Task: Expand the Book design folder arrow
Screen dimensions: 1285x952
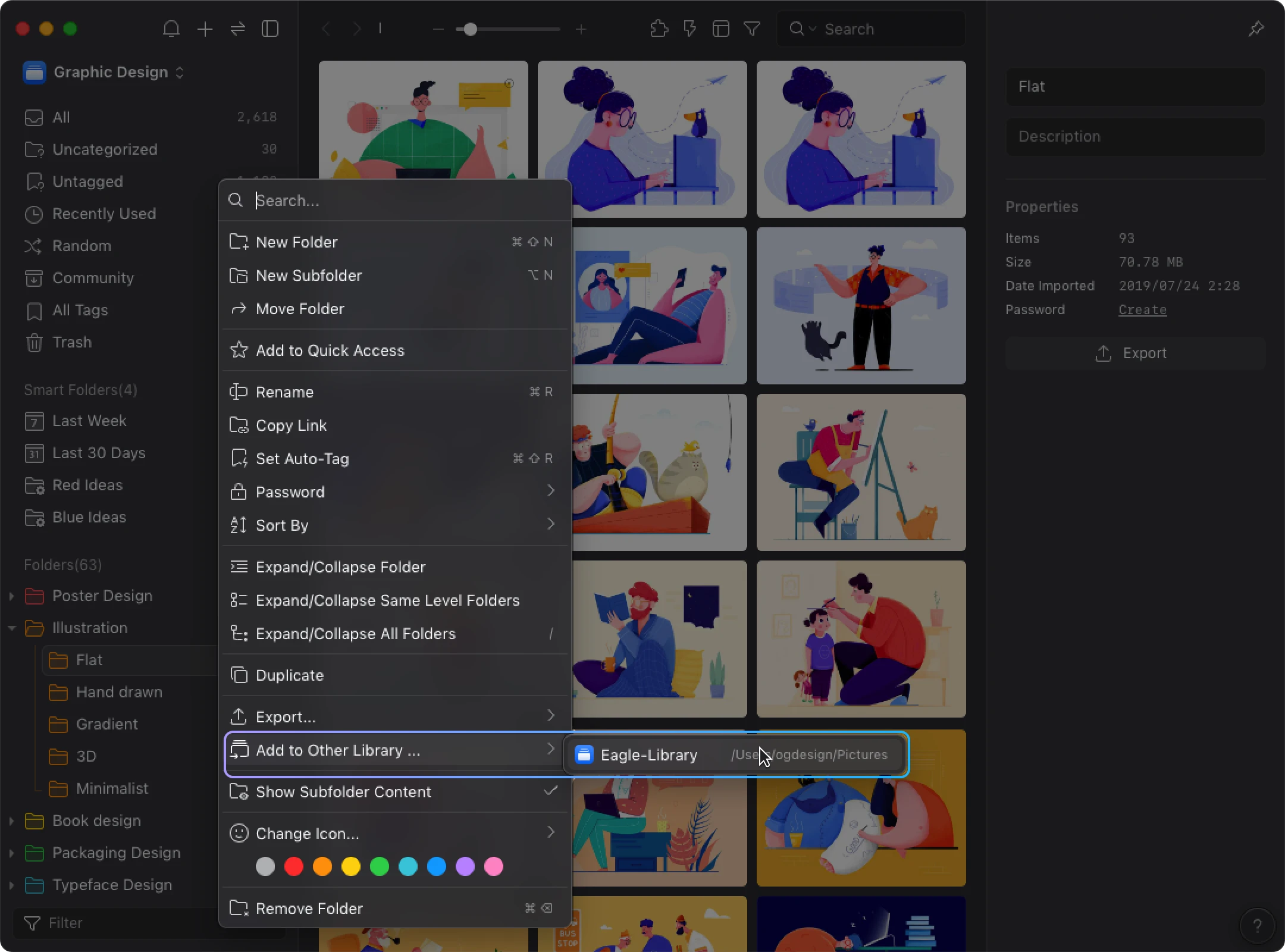Action: click(x=11, y=821)
